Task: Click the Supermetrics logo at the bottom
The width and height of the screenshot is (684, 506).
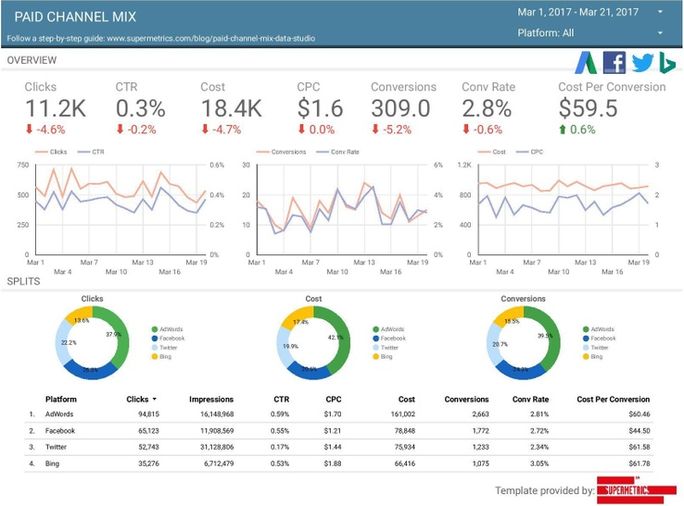Action: [x=636, y=491]
